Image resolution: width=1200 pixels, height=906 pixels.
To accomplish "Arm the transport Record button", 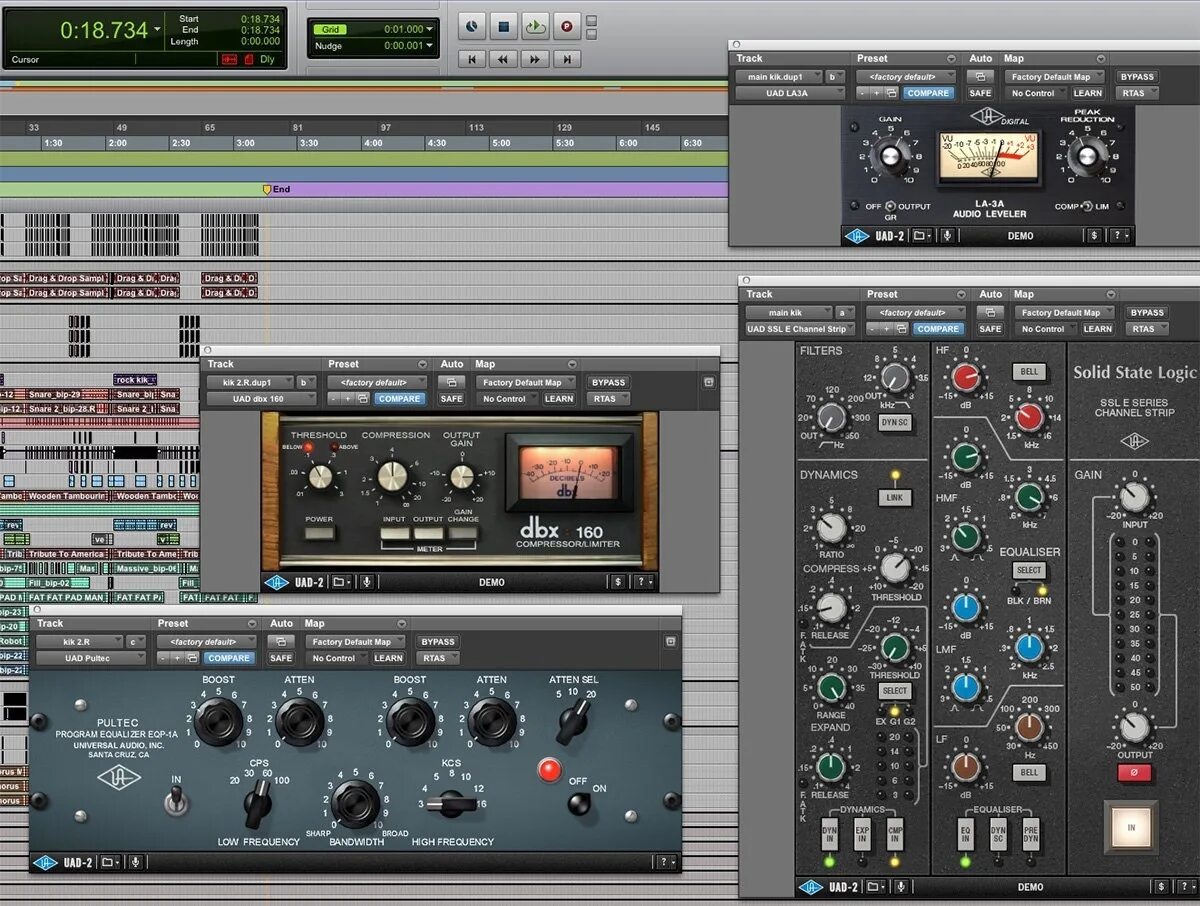I will [567, 26].
